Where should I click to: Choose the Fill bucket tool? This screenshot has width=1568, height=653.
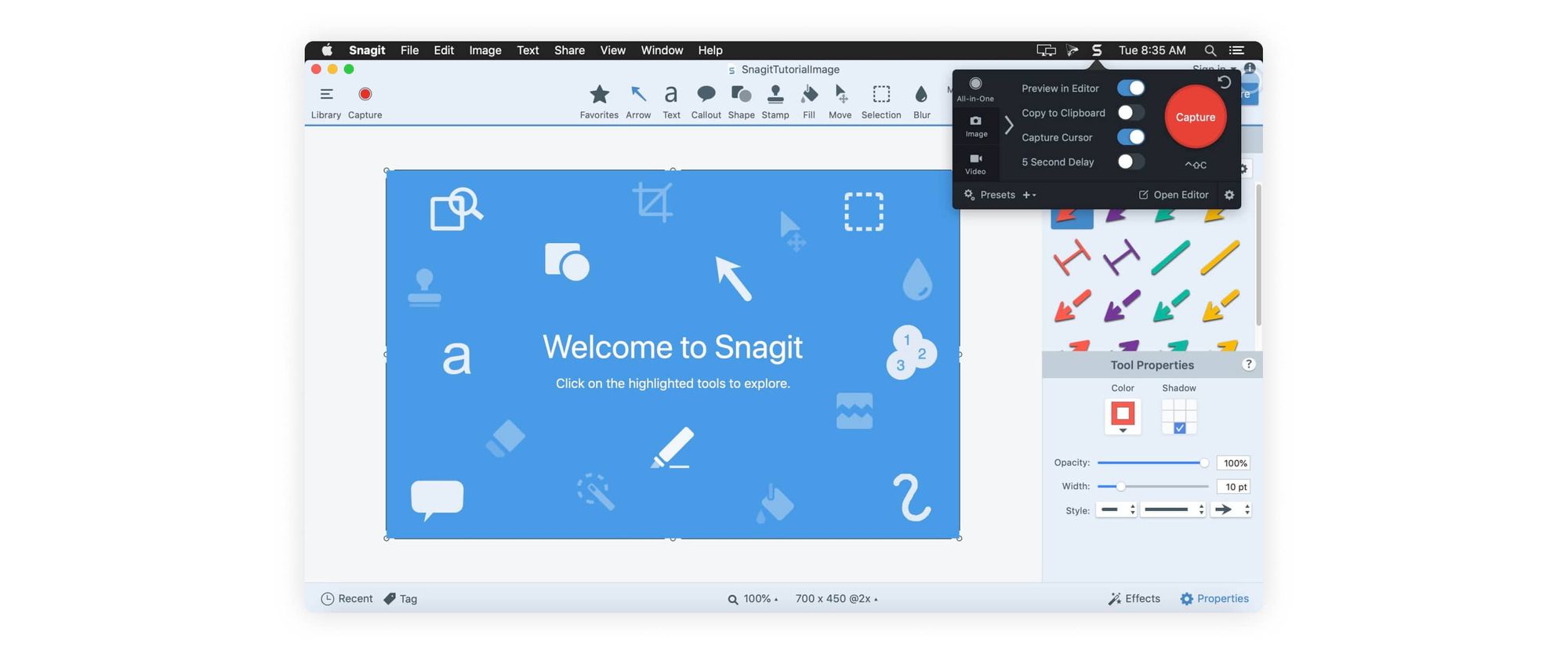809,103
